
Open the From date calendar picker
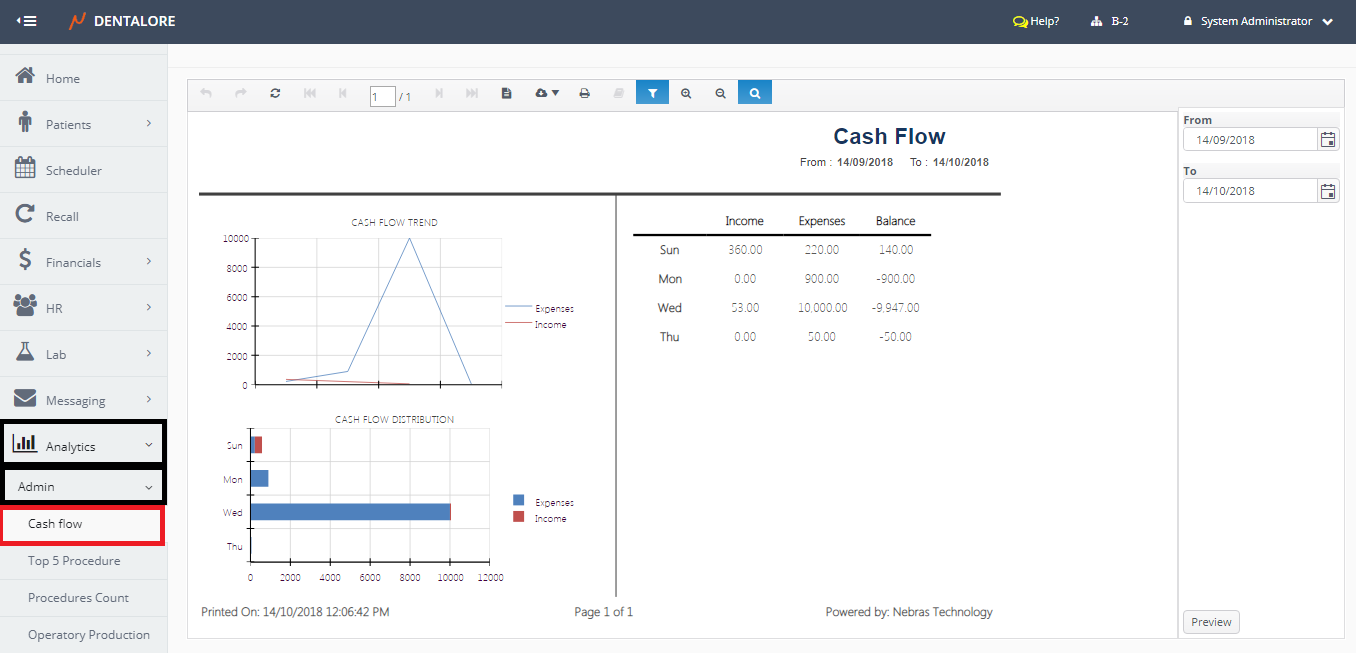pyautogui.click(x=1328, y=140)
